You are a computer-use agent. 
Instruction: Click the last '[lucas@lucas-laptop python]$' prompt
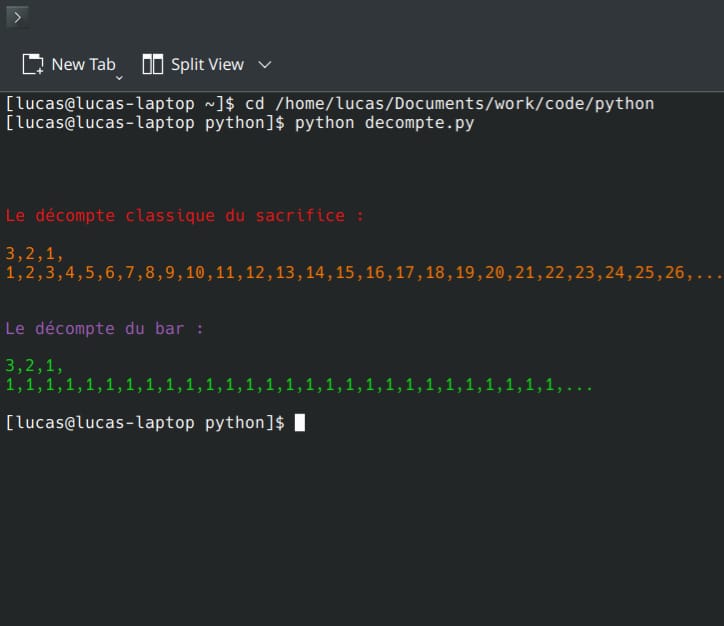pyautogui.click(x=145, y=422)
